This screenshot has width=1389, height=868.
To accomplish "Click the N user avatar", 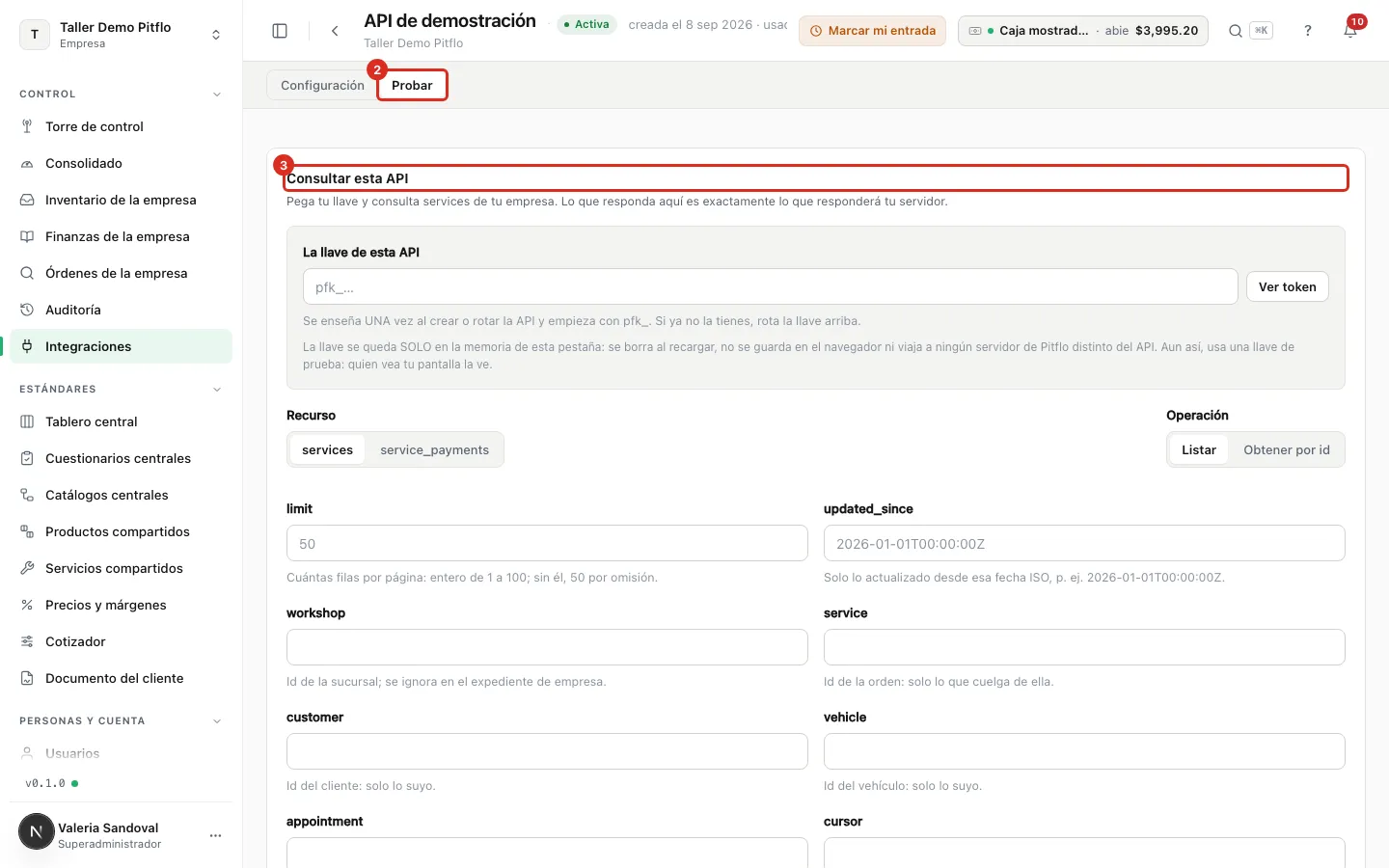I will tap(37, 831).
